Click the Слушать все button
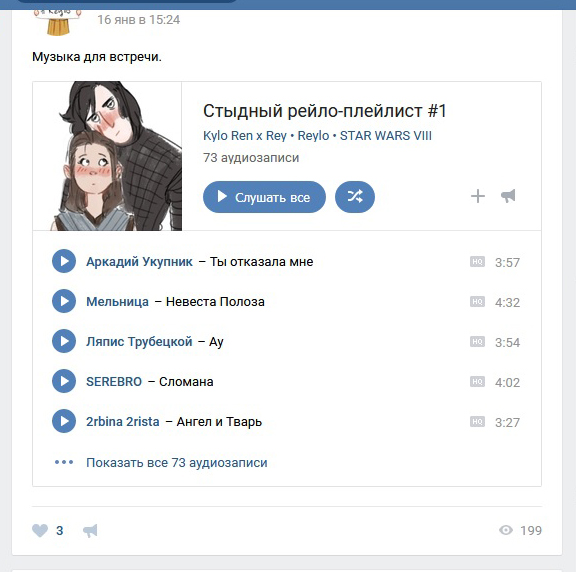This screenshot has height=572, width=576. [264, 197]
